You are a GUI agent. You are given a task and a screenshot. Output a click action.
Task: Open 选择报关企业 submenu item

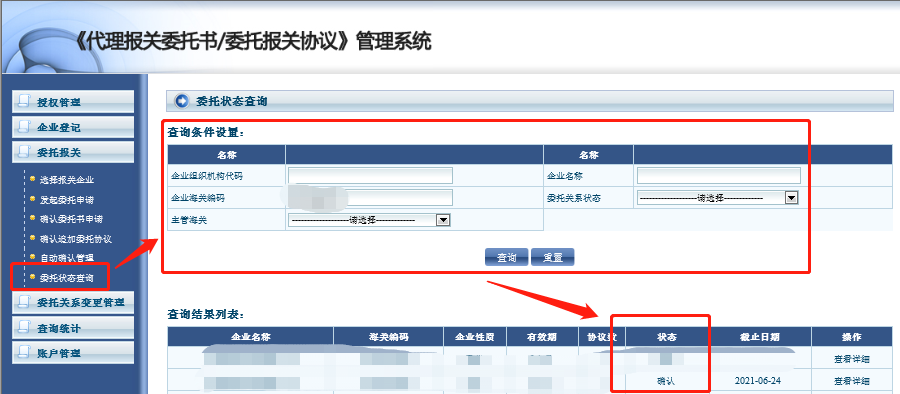(x=67, y=180)
